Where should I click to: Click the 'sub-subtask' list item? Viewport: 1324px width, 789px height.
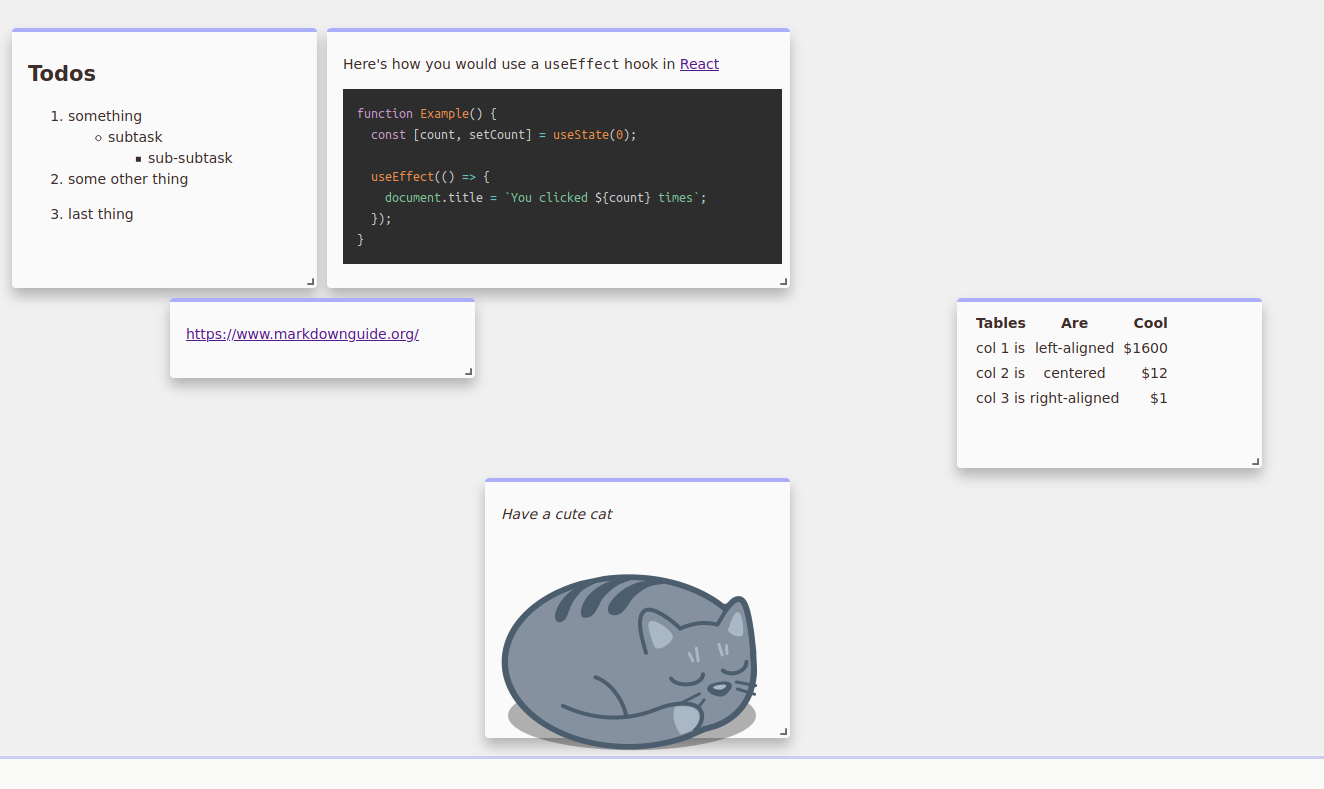click(x=190, y=158)
